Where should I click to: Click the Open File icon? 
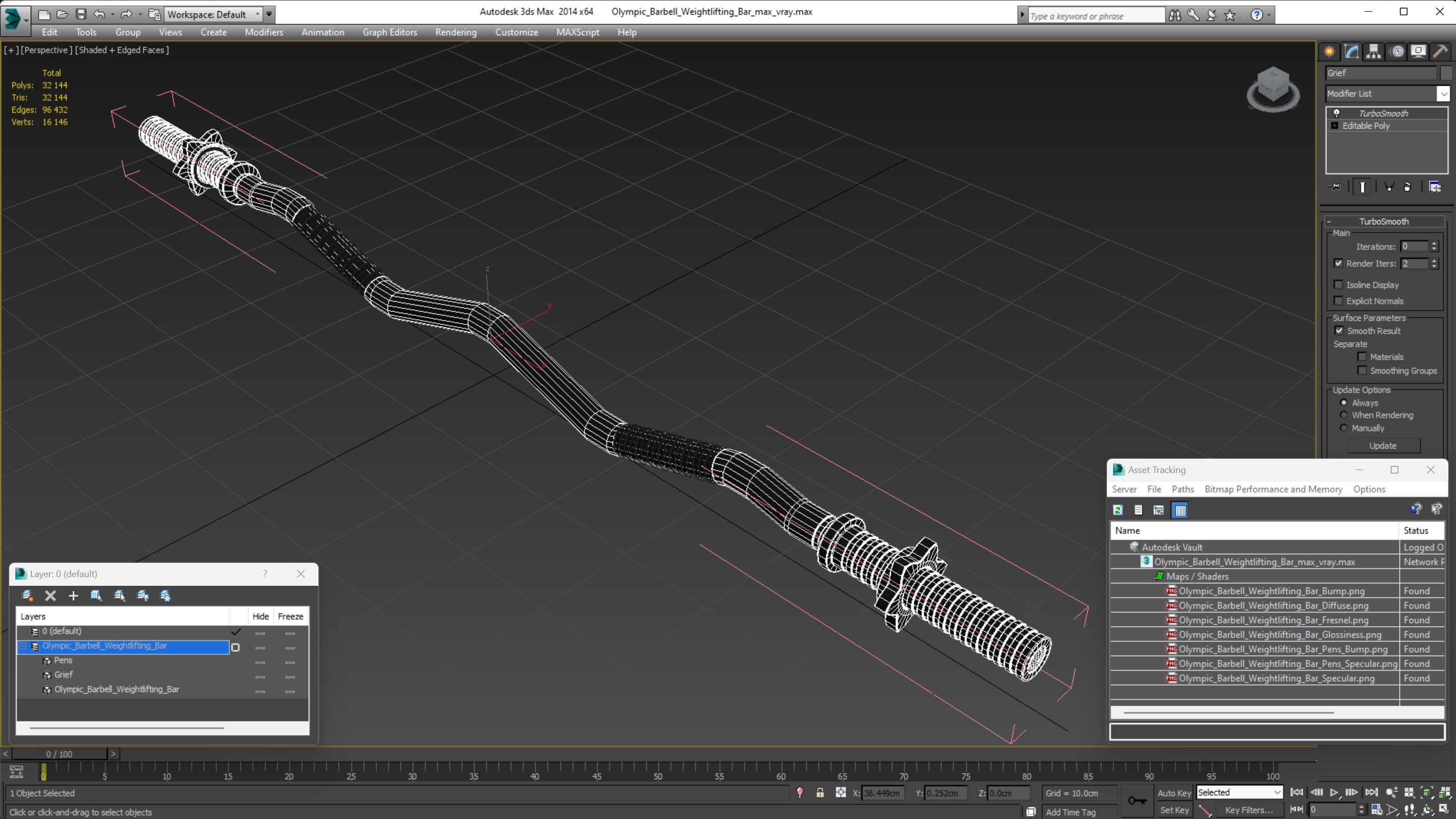(62, 14)
